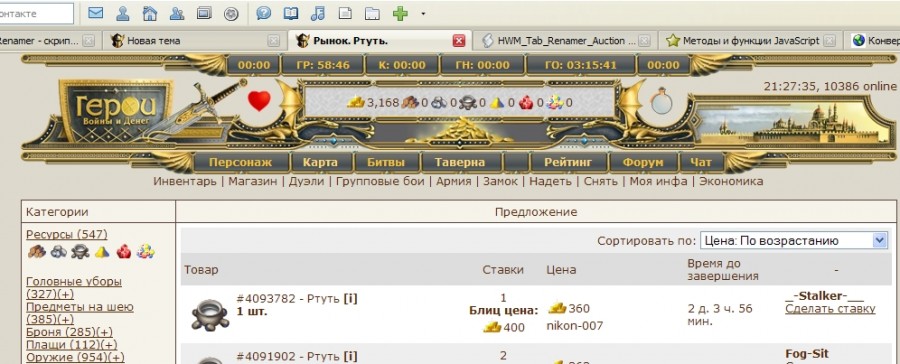Open the sort order dropdown
Viewport: 900px width, 364px height.
[794, 241]
